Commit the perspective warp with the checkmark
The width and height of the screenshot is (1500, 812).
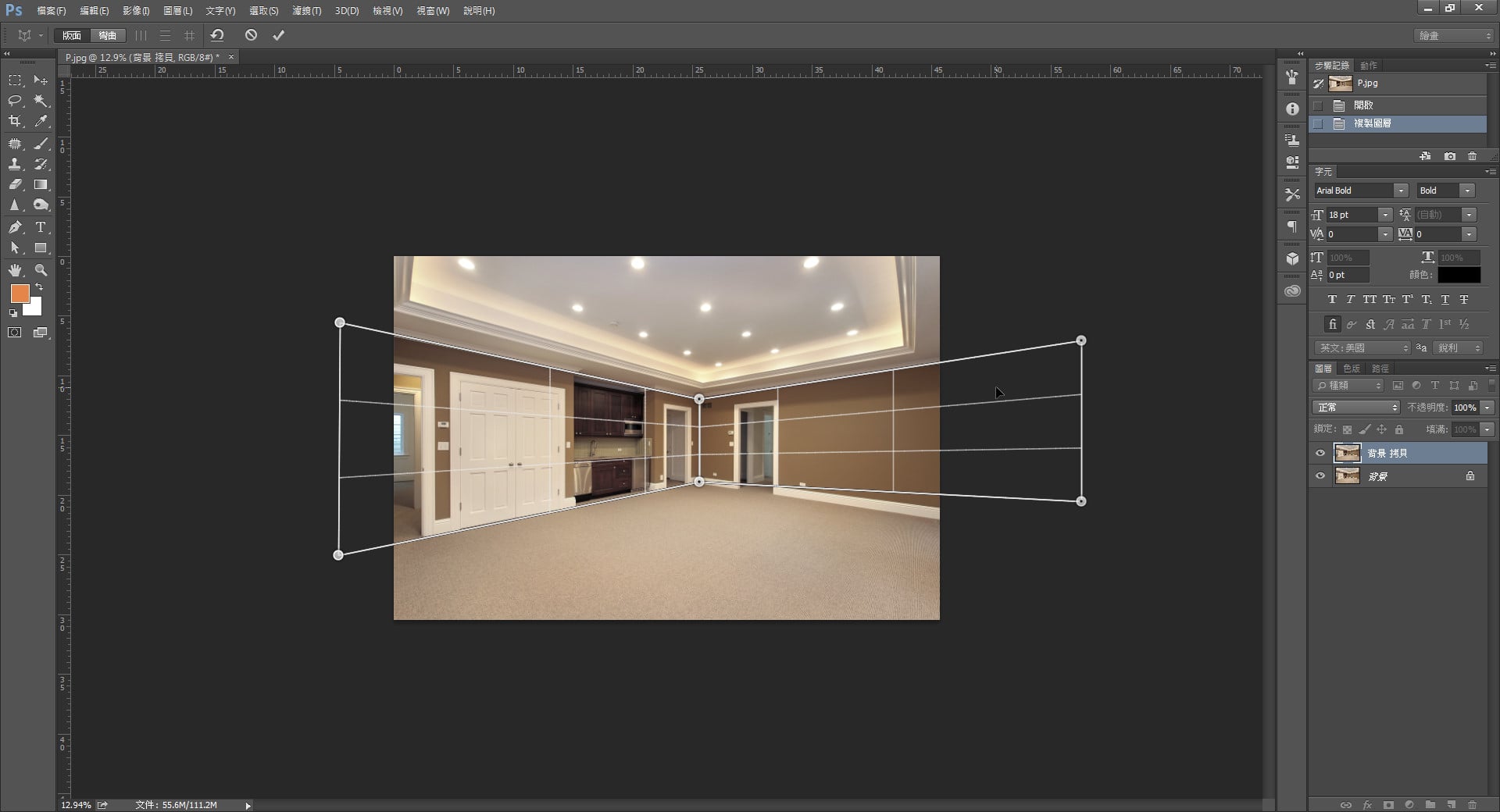278,35
